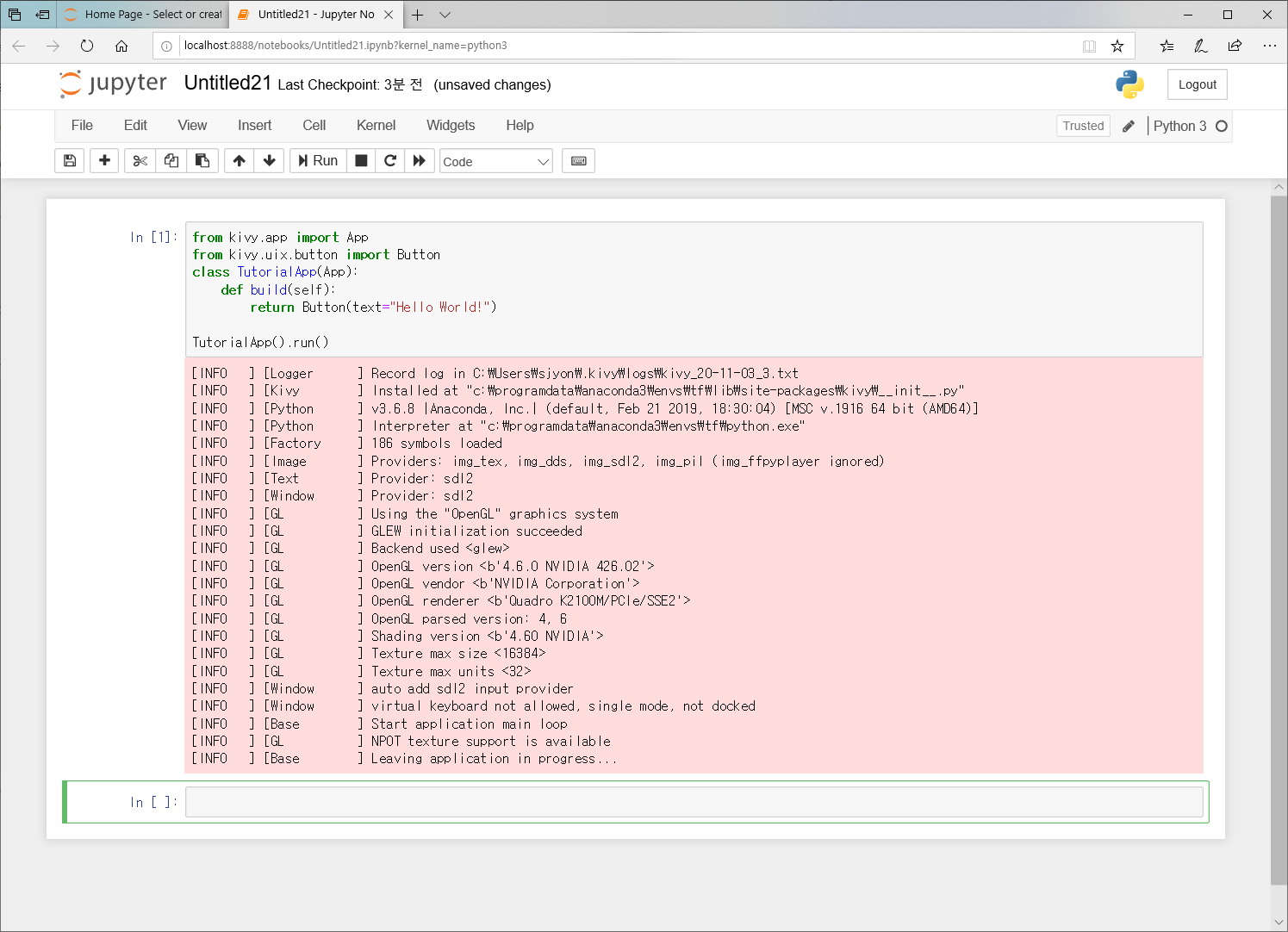Click the Python 3 kernel name

(x=1179, y=126)
